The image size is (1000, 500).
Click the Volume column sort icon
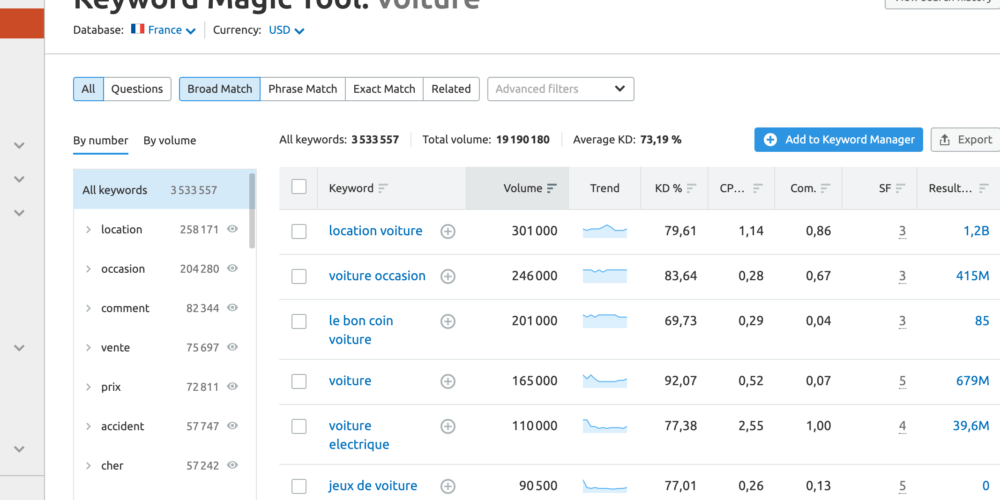(x=552, y=188)
